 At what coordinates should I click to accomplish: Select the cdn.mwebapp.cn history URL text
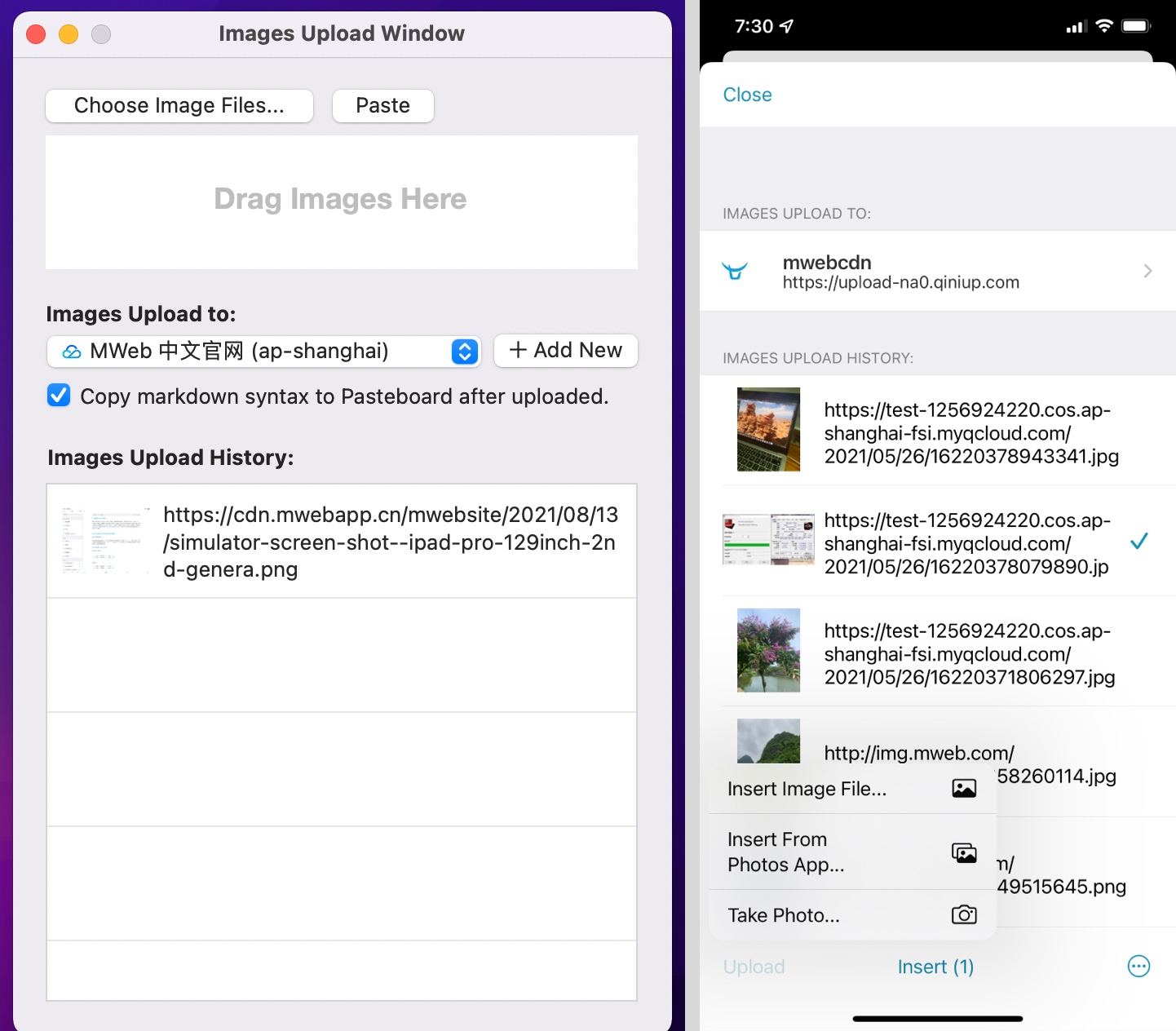coord(391,542)
